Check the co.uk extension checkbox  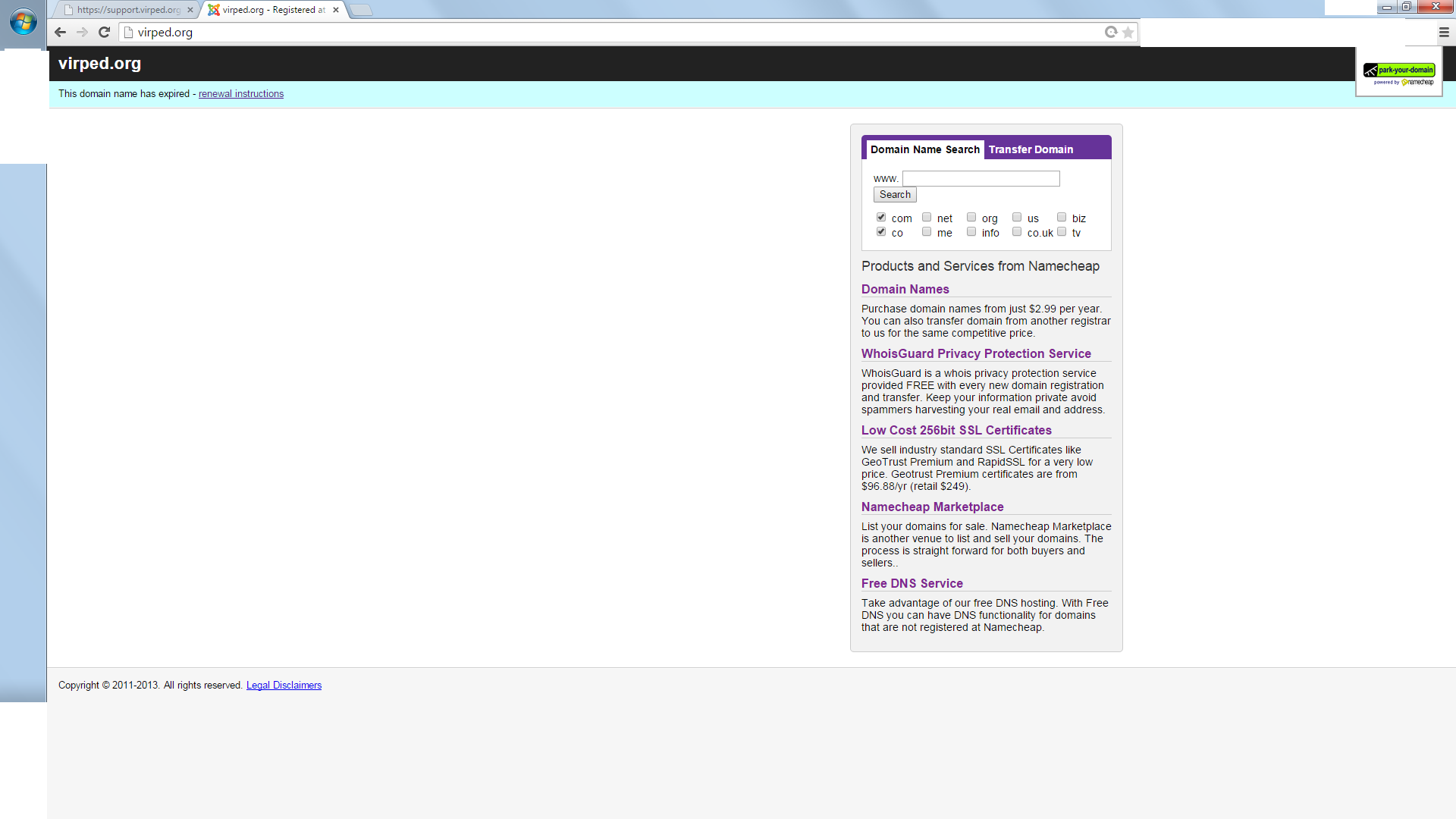tap(1017, 232)
